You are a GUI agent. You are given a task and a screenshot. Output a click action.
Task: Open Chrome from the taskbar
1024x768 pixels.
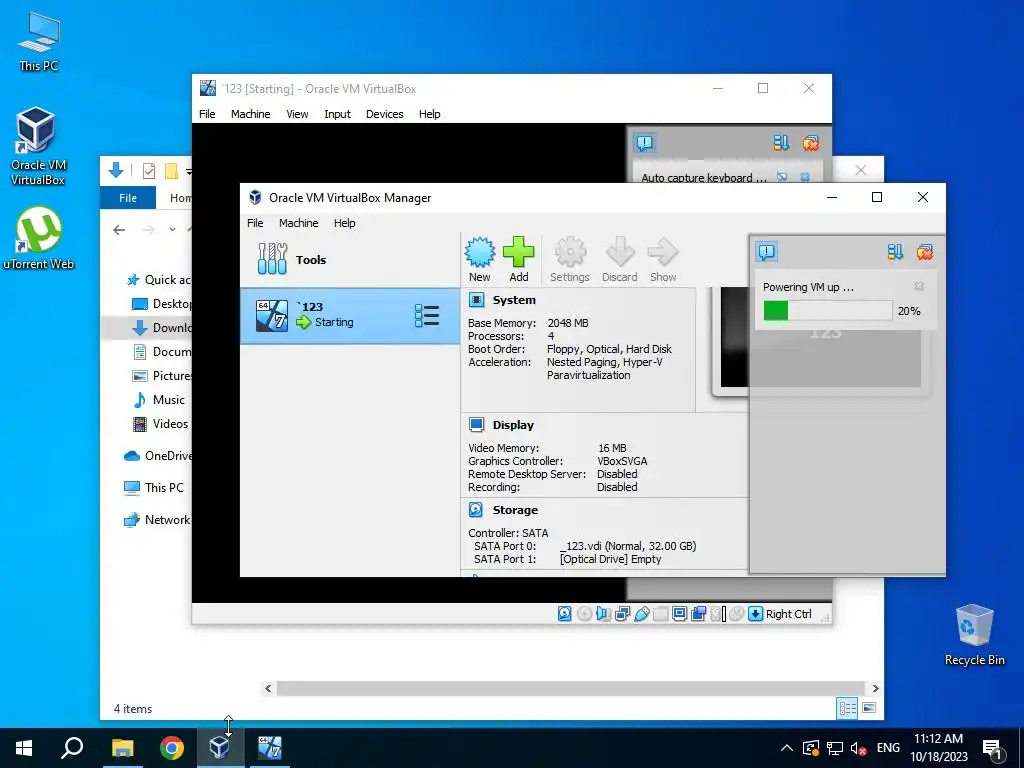pyautogui.click(x=172, y=748)
